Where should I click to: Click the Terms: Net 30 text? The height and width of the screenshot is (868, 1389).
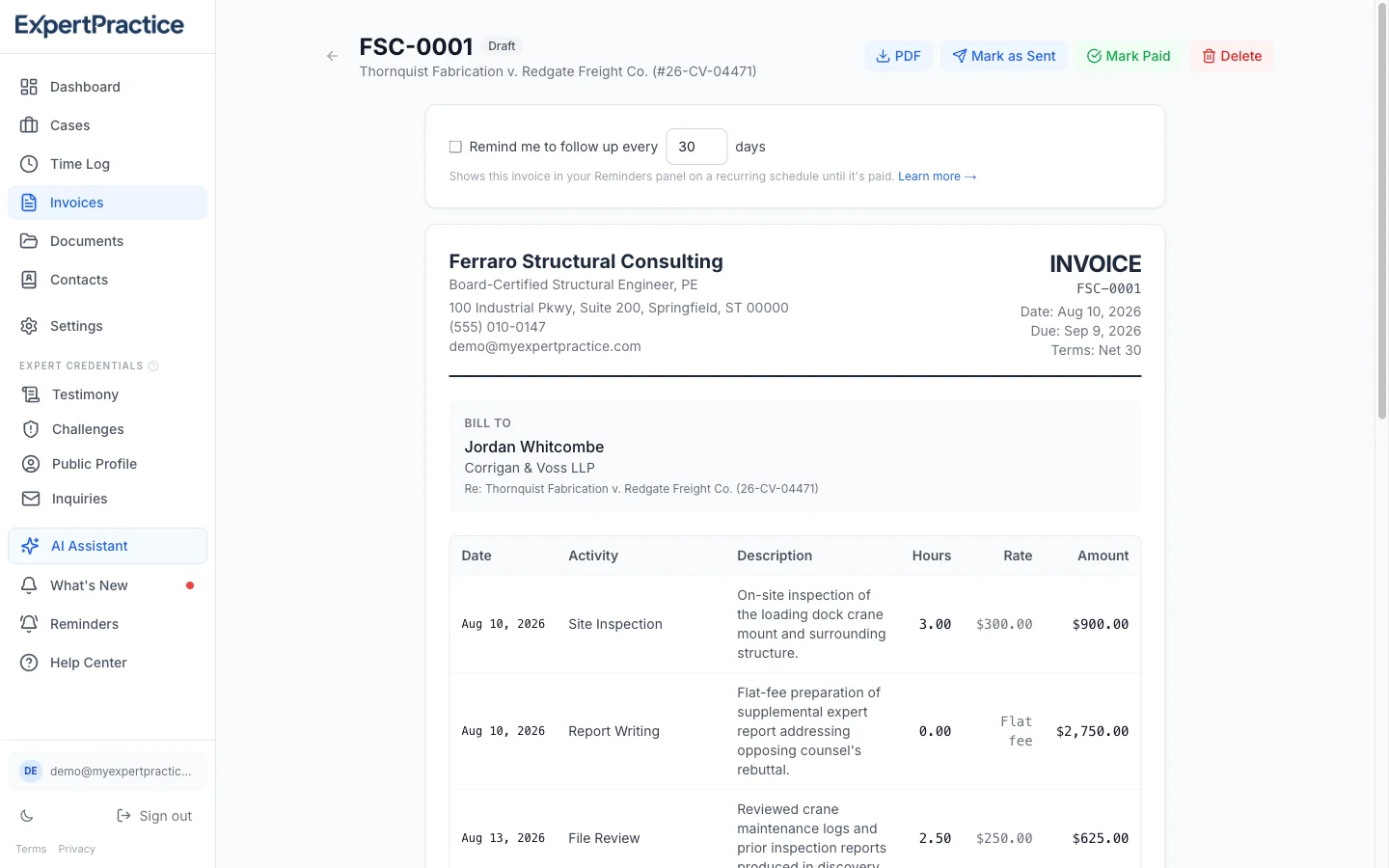tap(1096, 350)
